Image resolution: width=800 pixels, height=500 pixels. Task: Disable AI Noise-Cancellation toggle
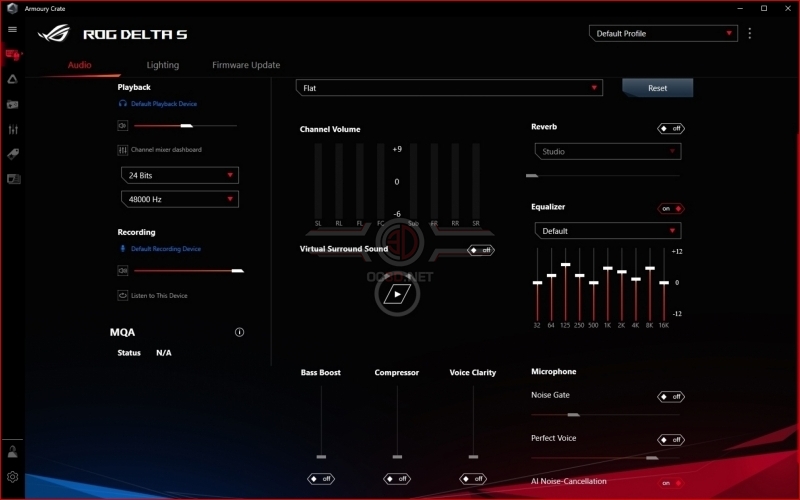pyautogui.click(x=671, y=483)
